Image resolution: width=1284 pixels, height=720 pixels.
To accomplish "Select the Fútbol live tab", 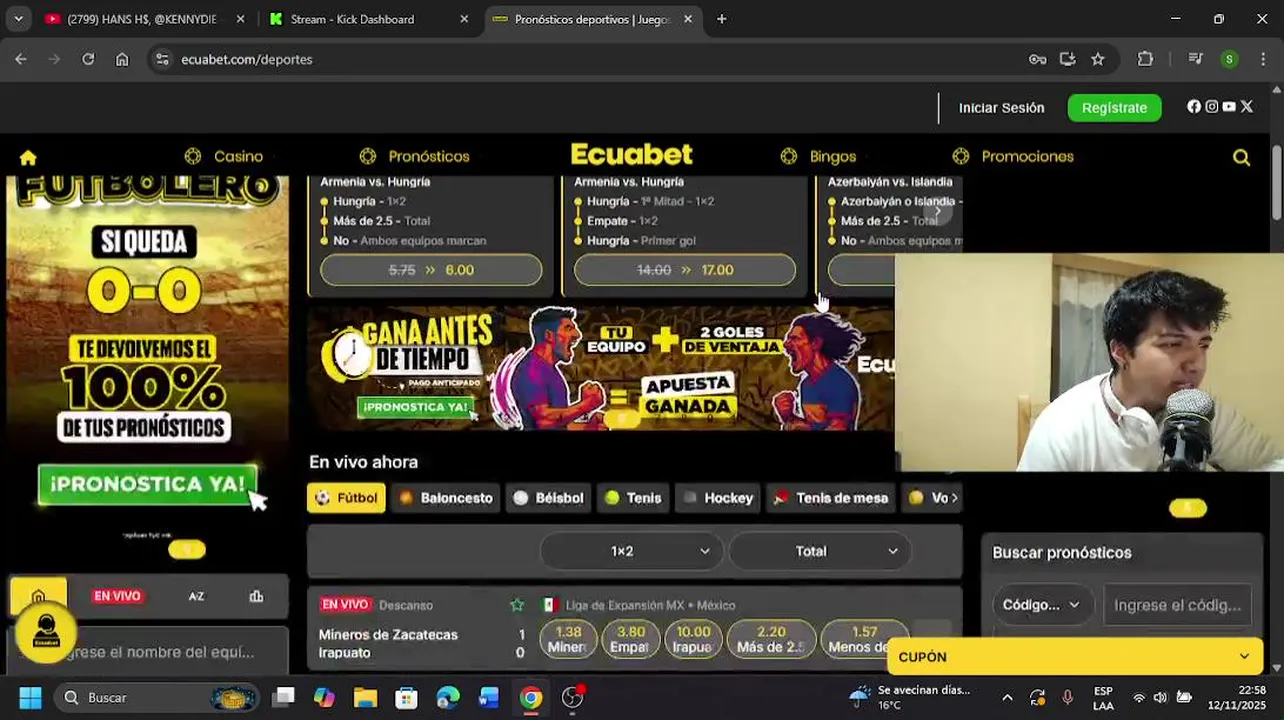I will tap(346, 498).
